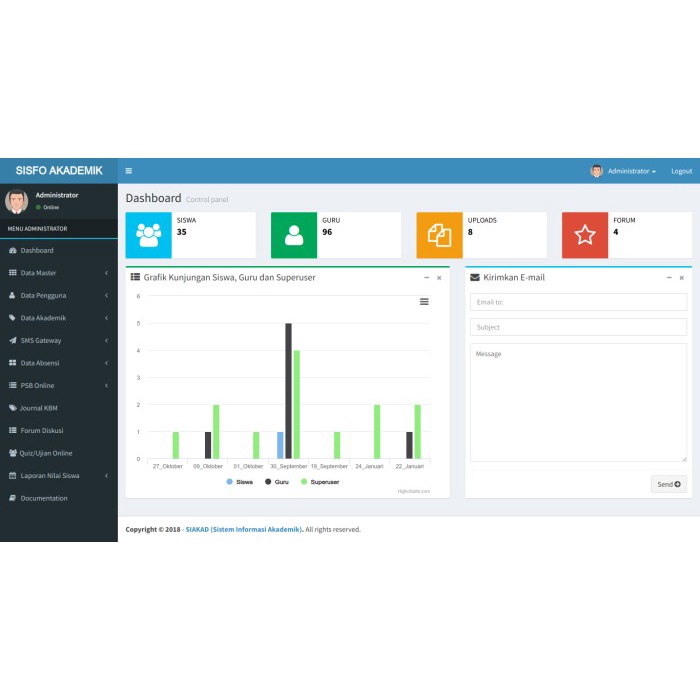Open the Quiz/Ujian Online menu item
Screen dimensions: 700x700
coord(59,453)
